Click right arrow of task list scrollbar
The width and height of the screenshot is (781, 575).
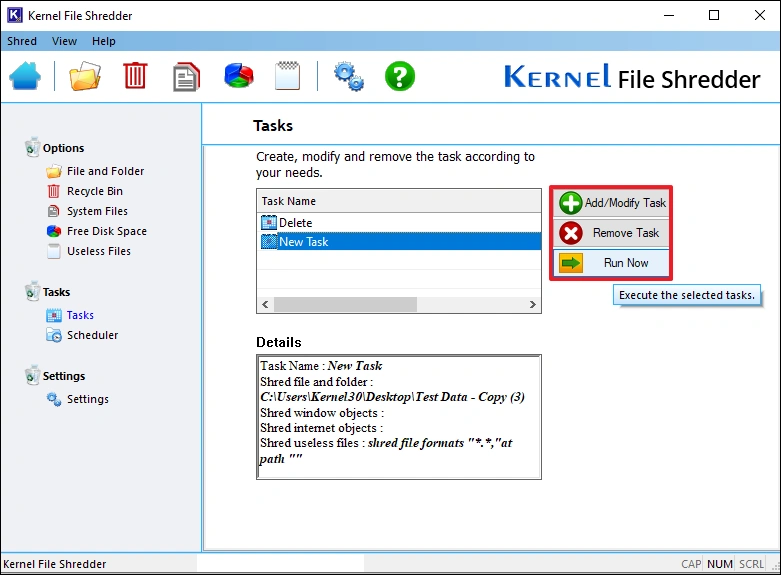pyautogui.click(x=534, y=304)
